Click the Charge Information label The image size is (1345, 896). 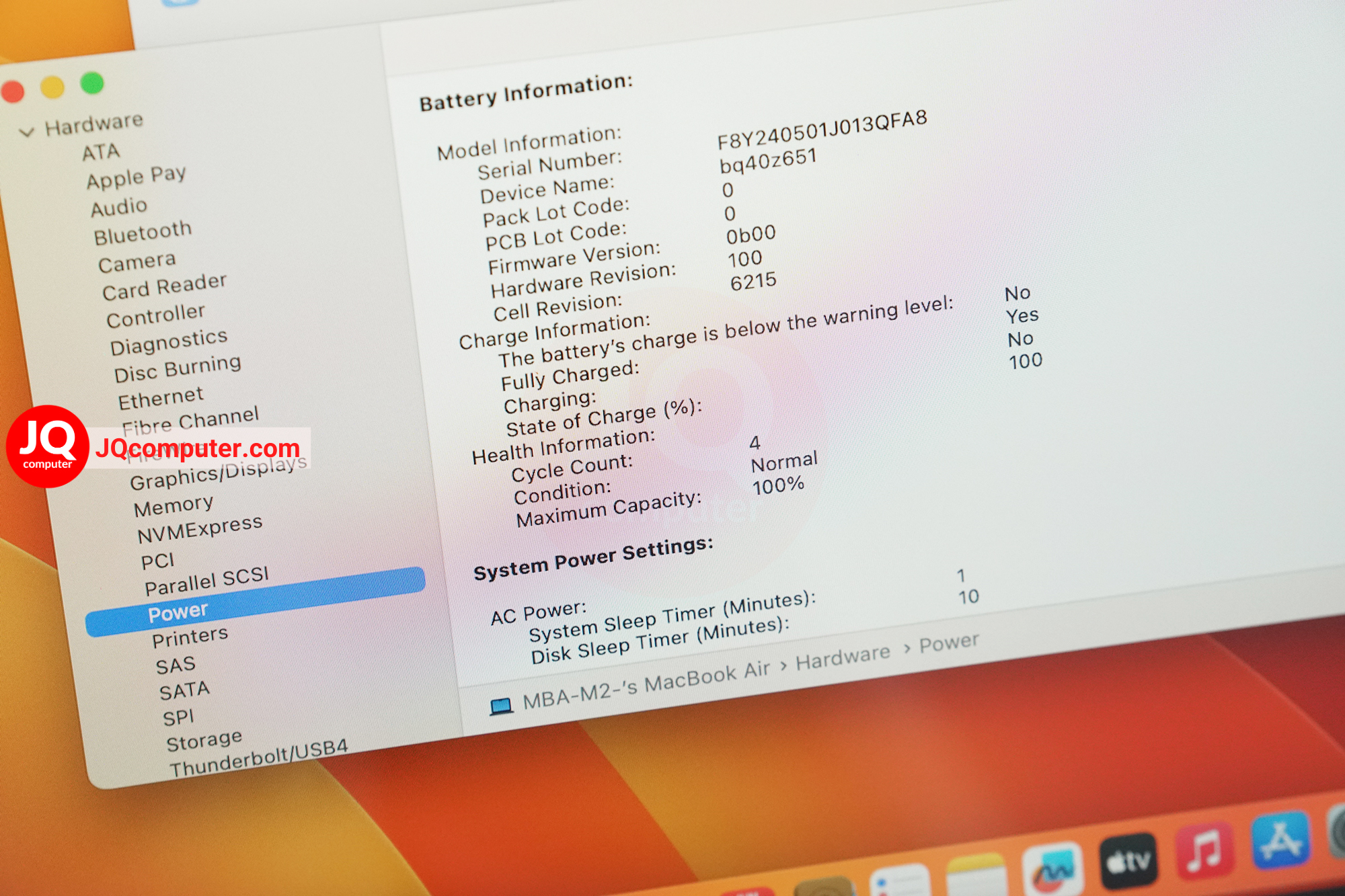555,331
